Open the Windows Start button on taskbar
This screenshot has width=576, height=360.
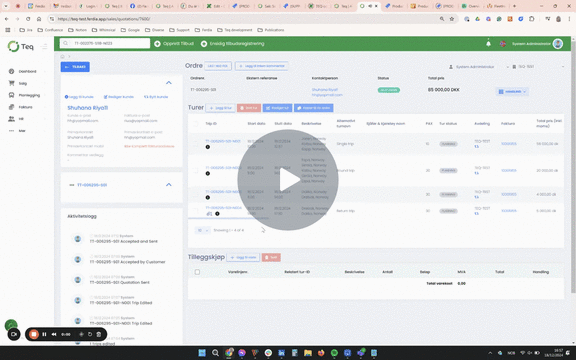pyautogui.click(x=202, y=353)
